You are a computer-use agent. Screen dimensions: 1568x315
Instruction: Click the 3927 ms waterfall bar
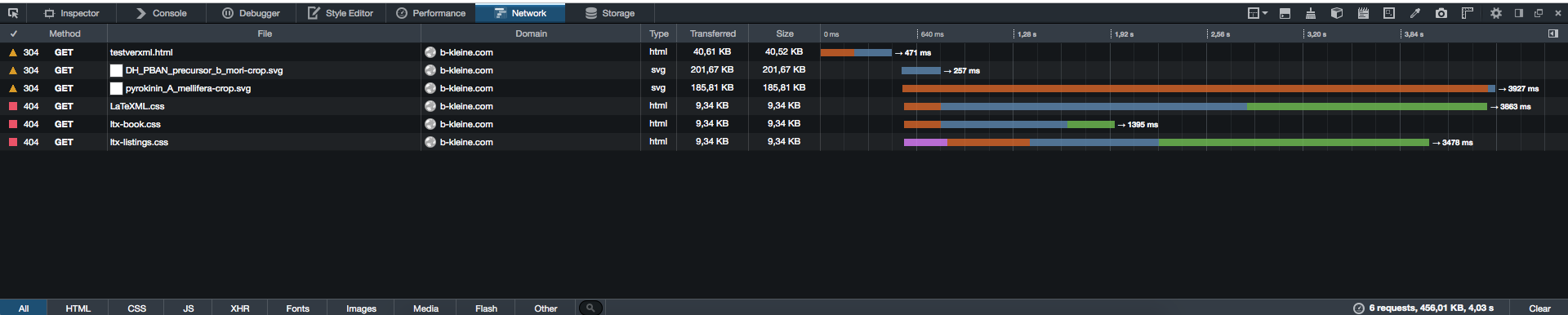click(1199, 88)
